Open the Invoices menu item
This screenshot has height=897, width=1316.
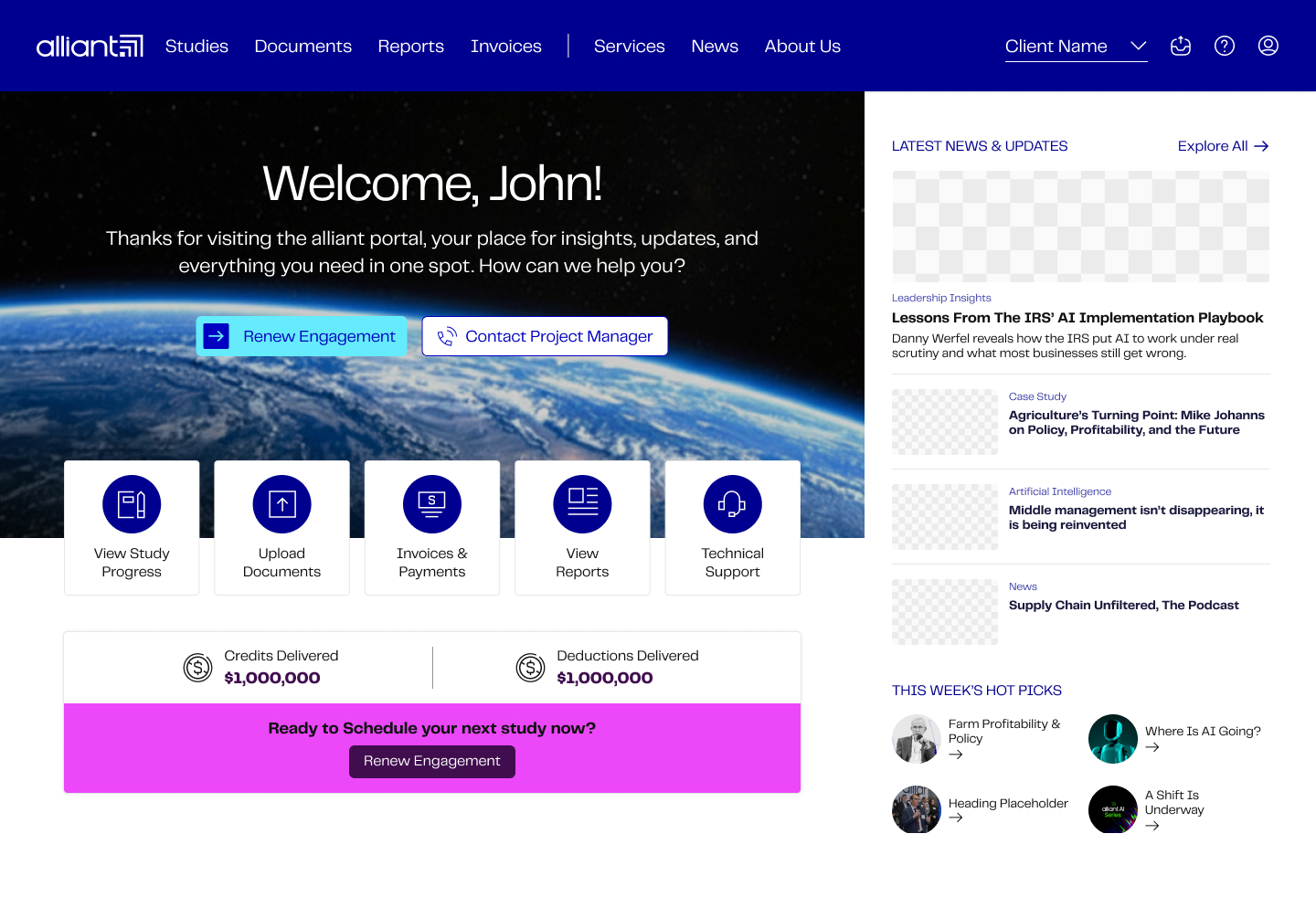click(x=506, y=46)
